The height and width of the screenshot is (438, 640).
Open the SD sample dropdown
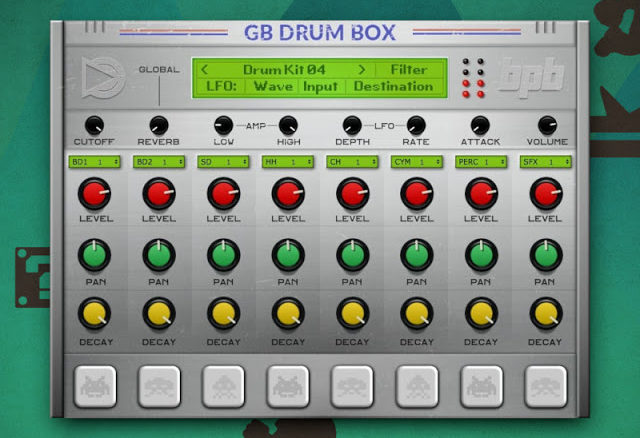223,162
